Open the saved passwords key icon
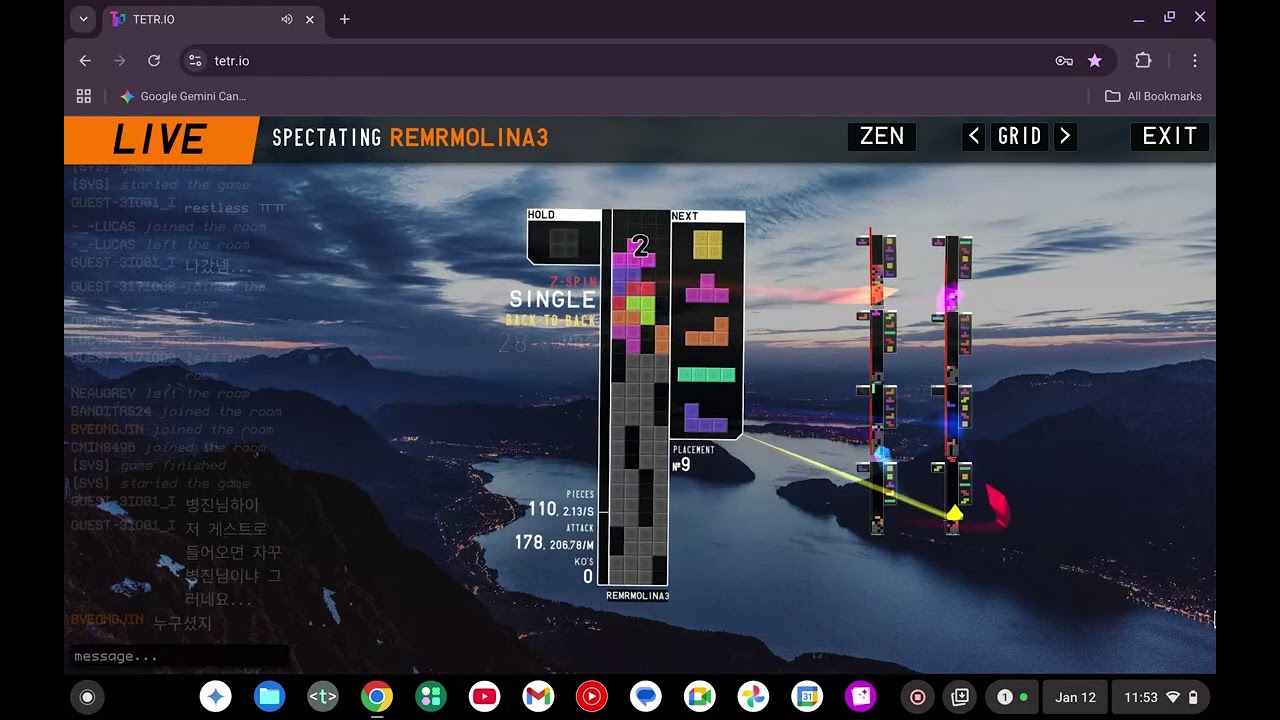Image resolution: width=1280 pixels, height=720 pixels. tap(1064, 61)
